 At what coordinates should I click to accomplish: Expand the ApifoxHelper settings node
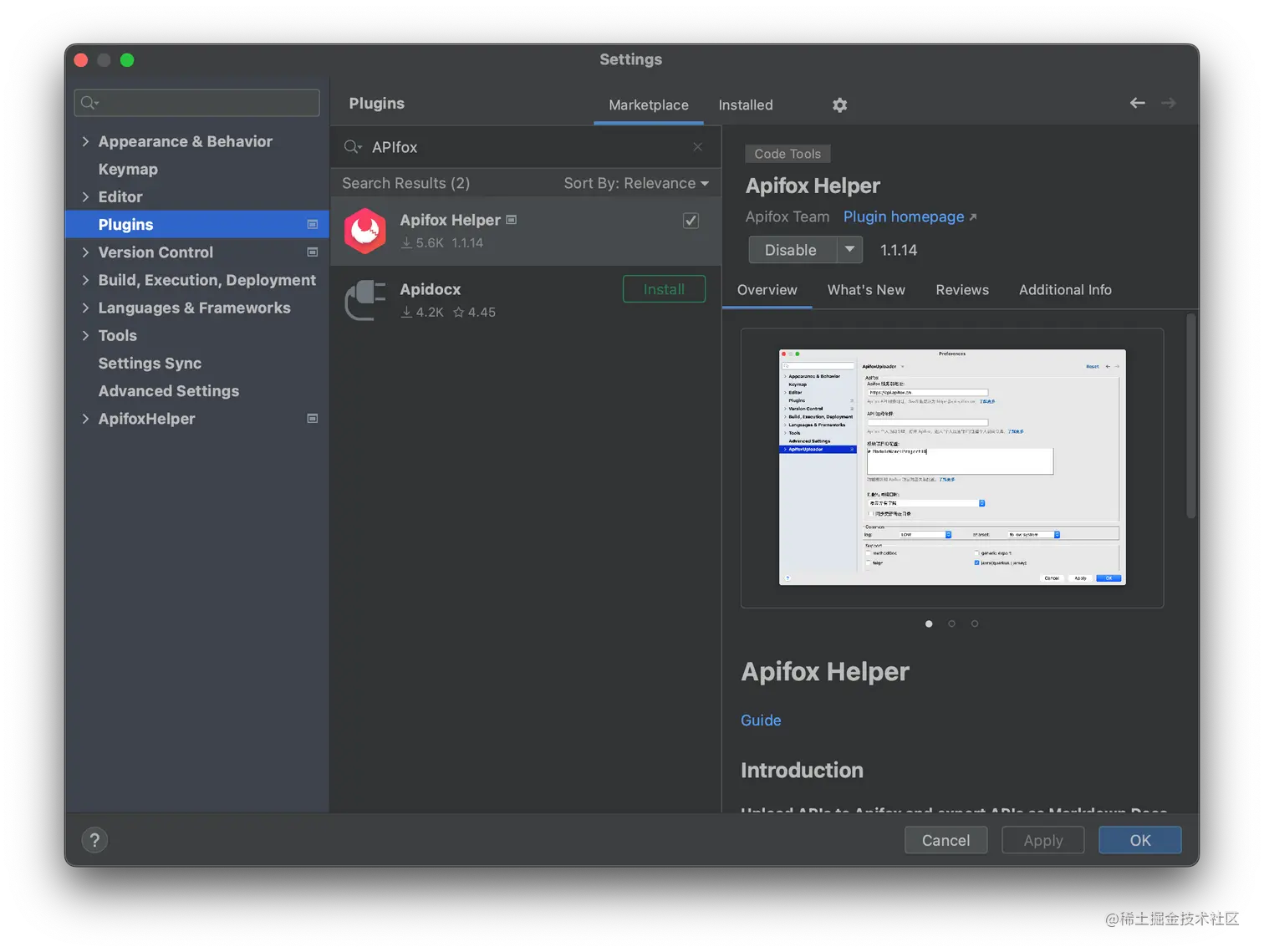coord(85,418)
